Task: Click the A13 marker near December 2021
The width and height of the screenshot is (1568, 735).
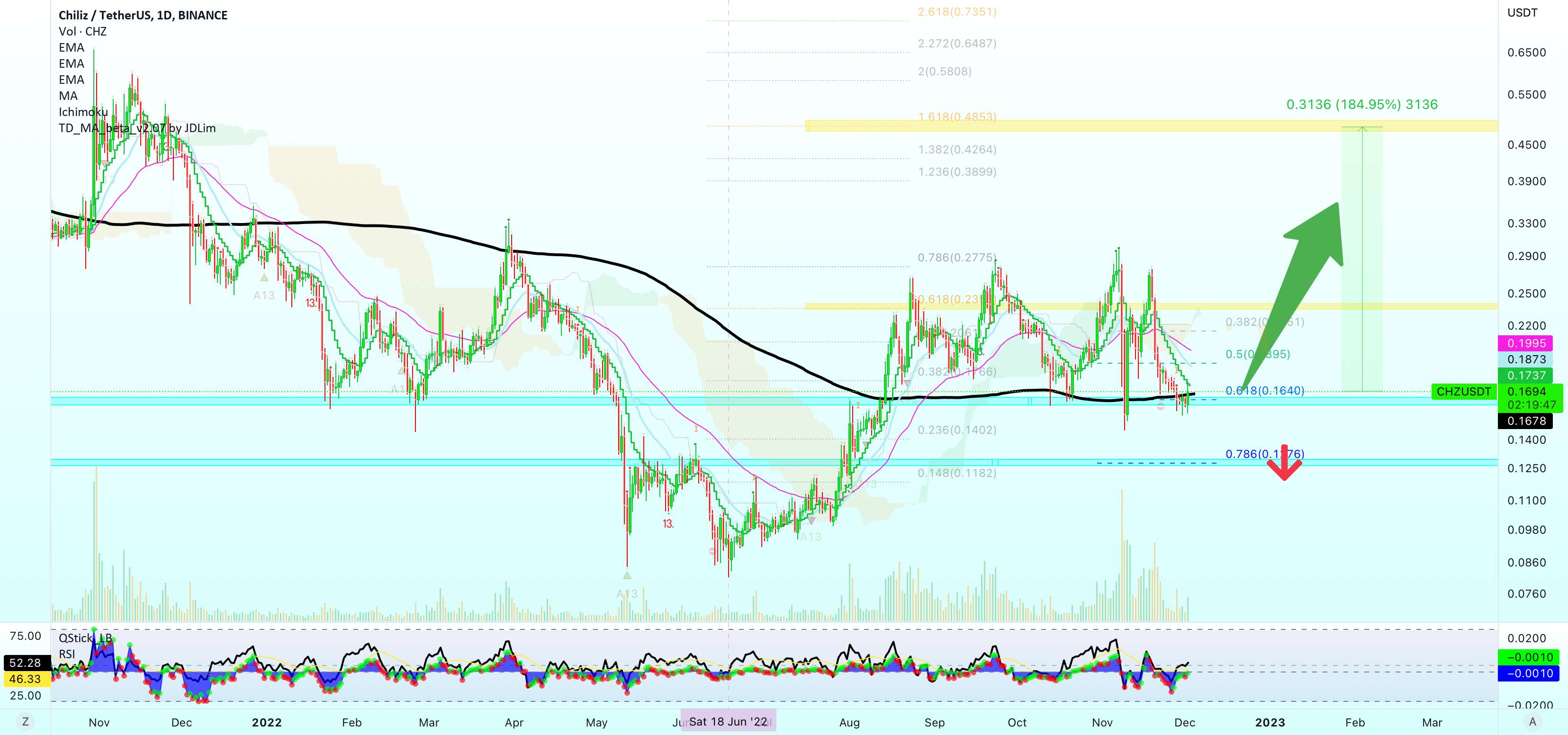Action: [264, 295]
